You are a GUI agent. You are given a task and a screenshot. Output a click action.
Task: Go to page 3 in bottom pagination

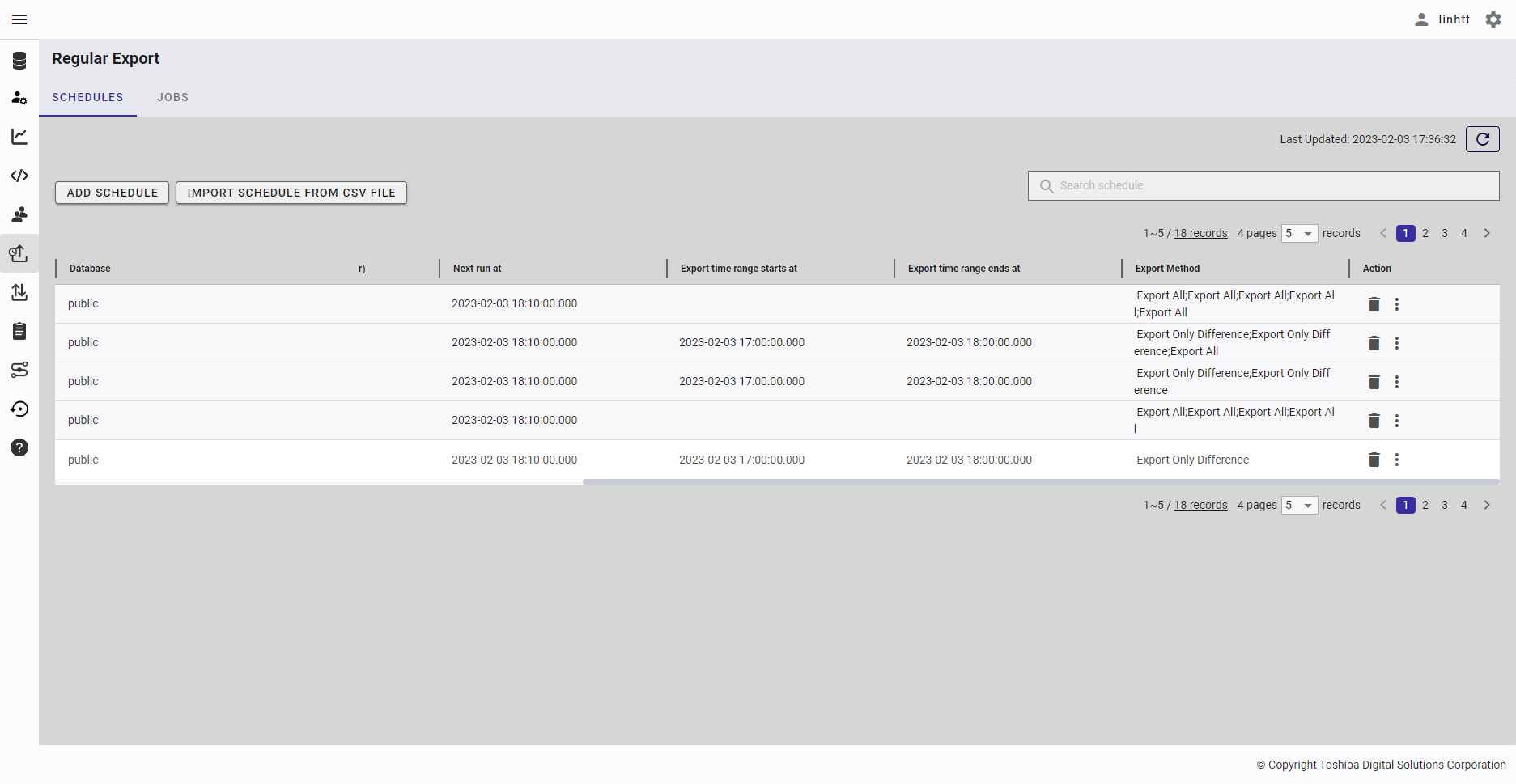pyautogui.click(x=1445, y=505)
